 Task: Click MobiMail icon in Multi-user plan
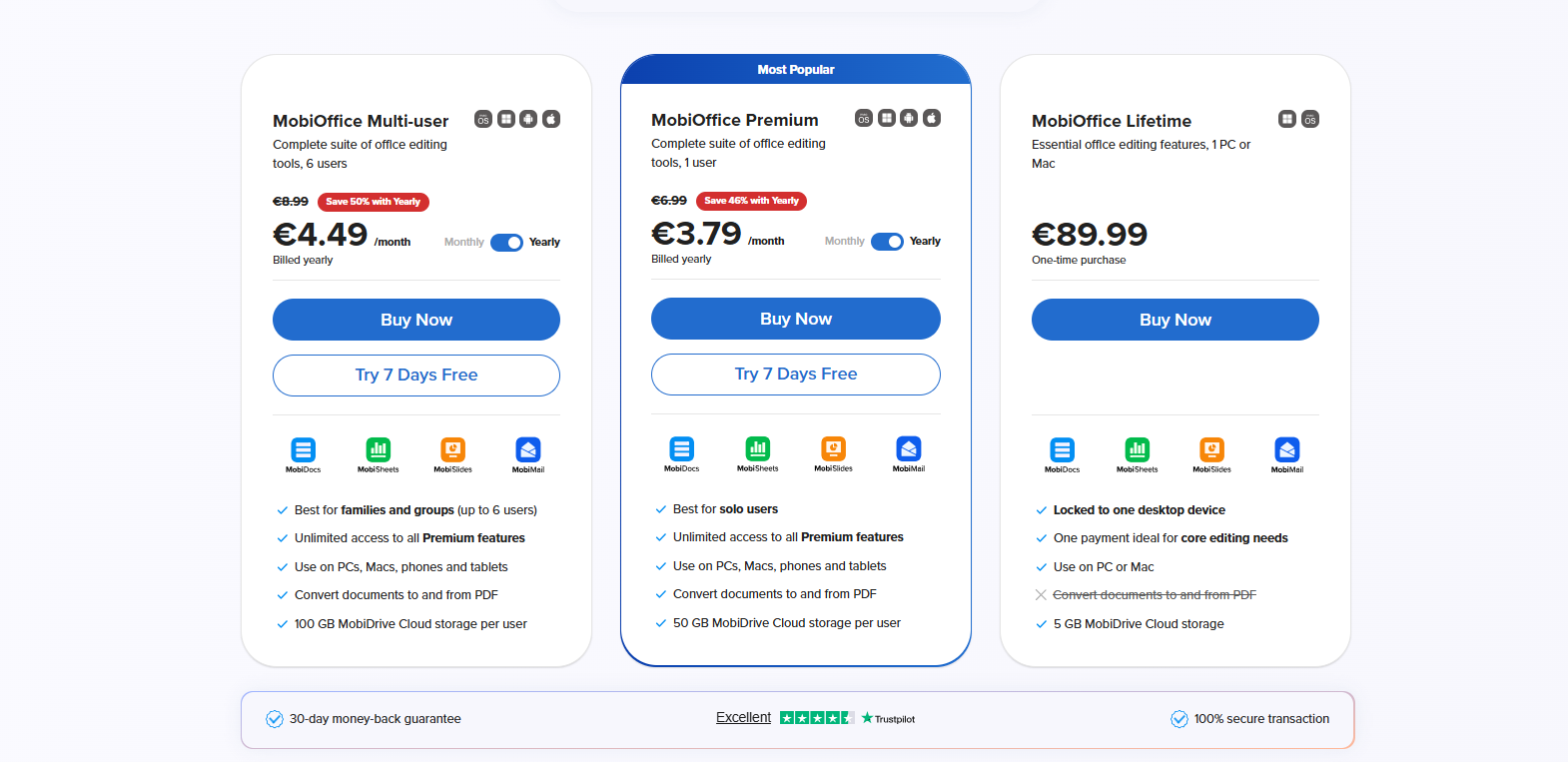coord(528,449)
